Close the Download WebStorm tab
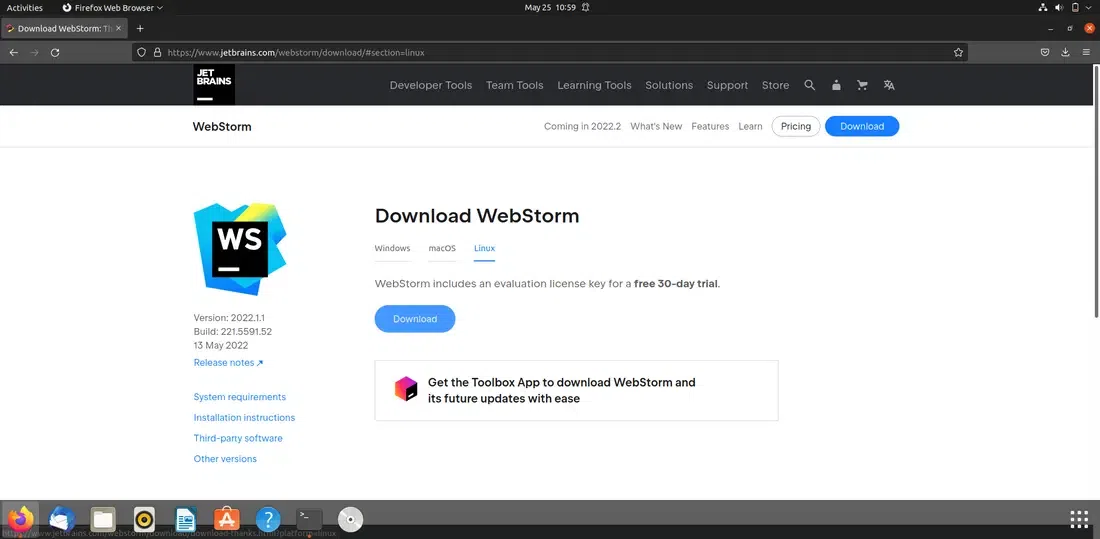The image size is (1100, 539). point(119,29)
